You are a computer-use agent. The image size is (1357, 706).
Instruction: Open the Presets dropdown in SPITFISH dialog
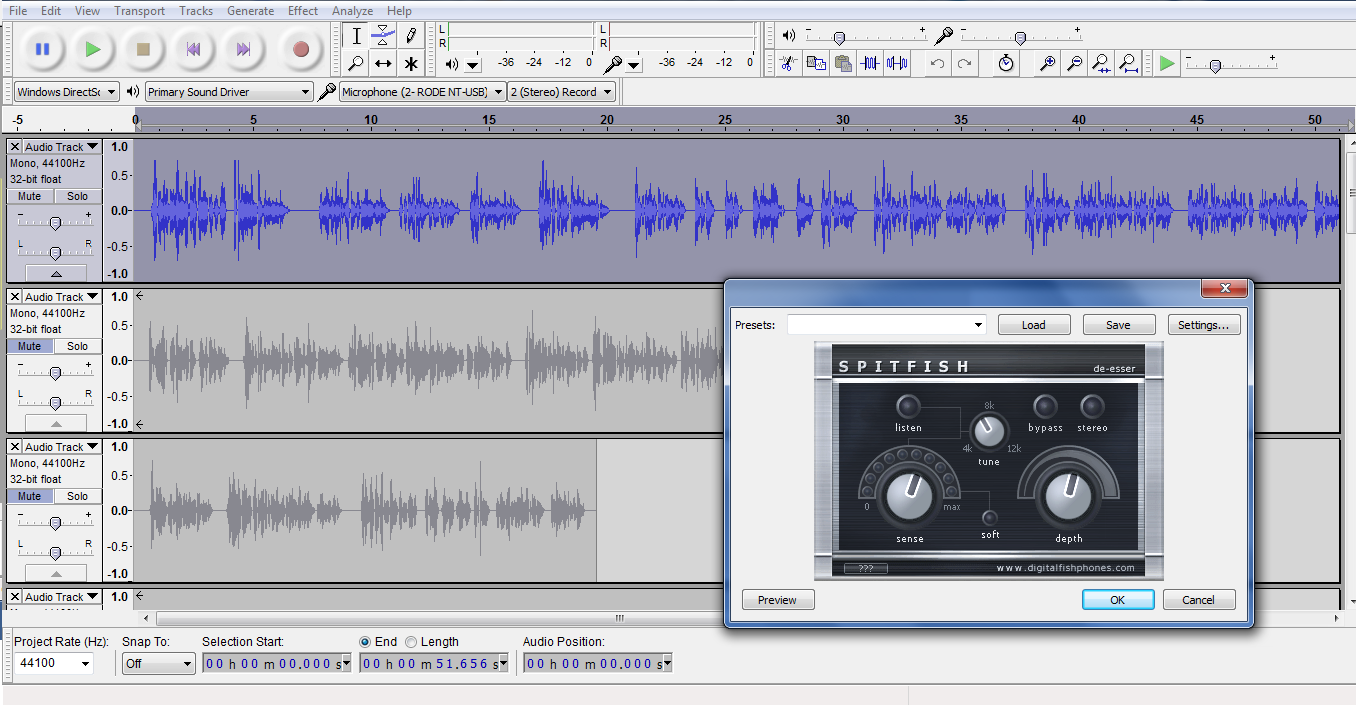[886, 325]
